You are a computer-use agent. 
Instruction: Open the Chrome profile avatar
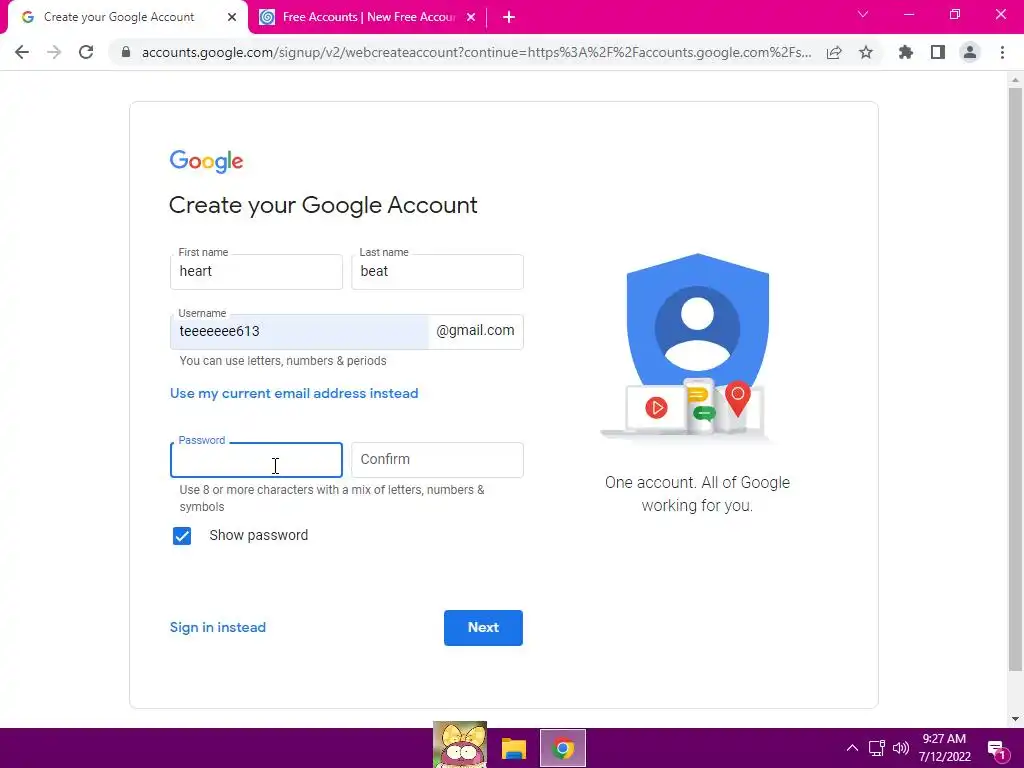point(970,52)
